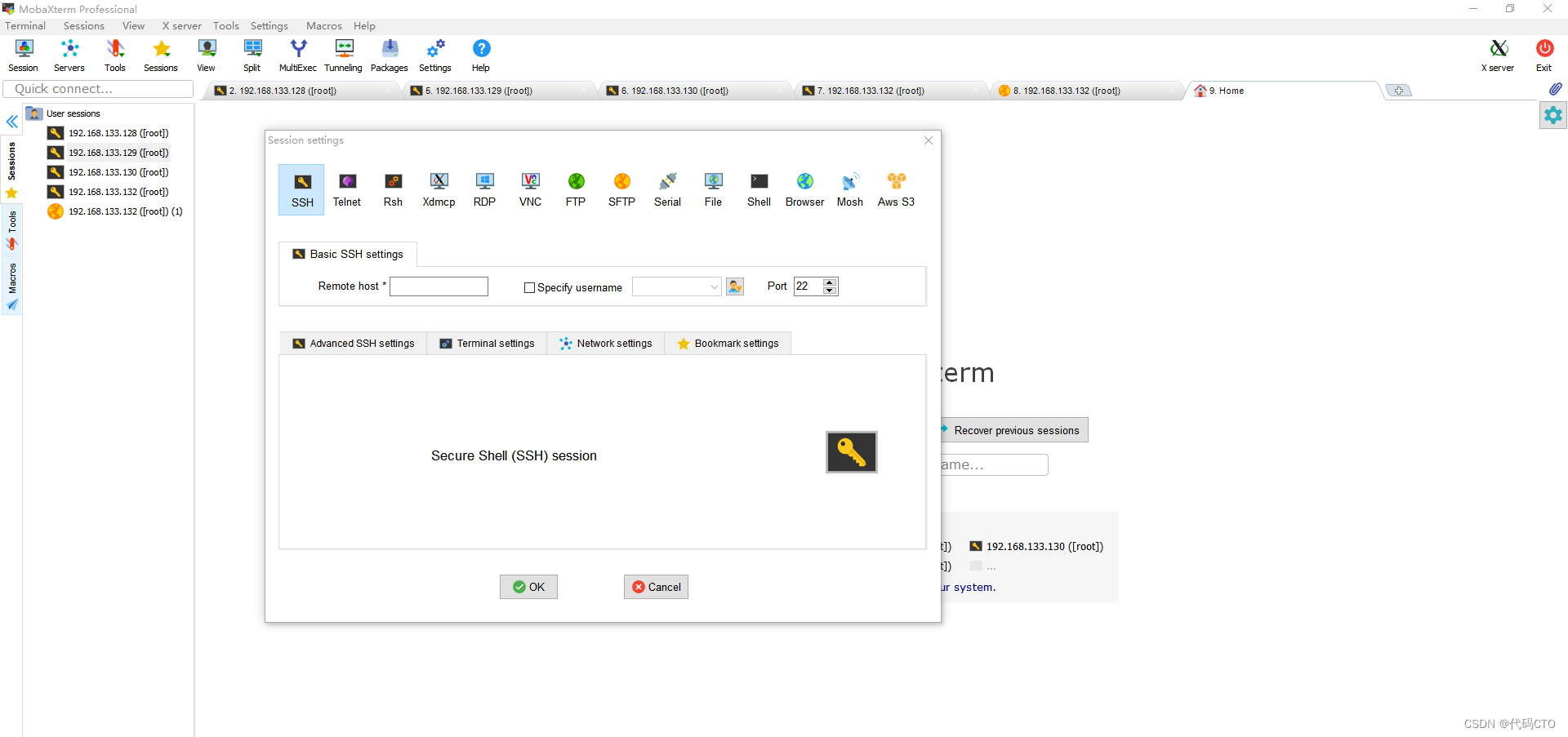Cancel the session settings dialog
The image size is (1568, 737).
[x=656, y=587]
